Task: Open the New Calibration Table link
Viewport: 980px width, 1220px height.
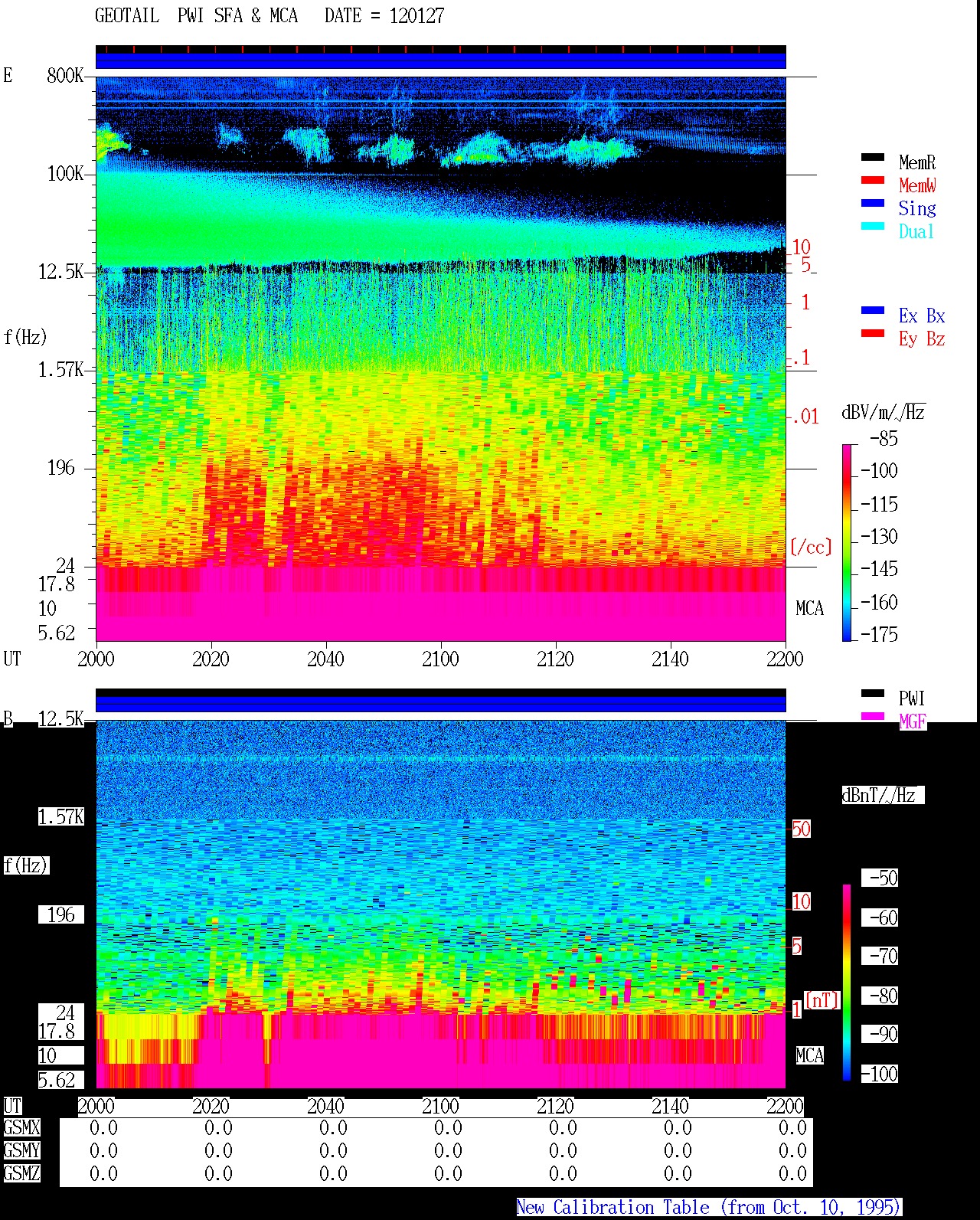Action: point(709,1207)
